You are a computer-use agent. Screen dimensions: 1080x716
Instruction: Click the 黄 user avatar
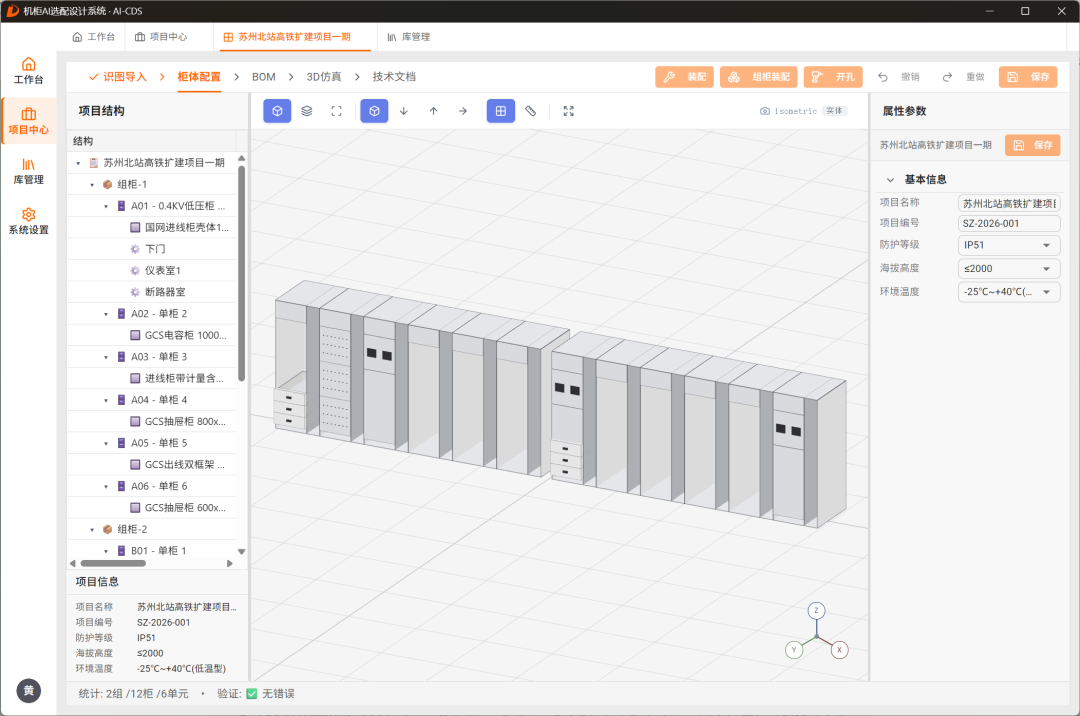pyautogui.click(x=29, y=691)
